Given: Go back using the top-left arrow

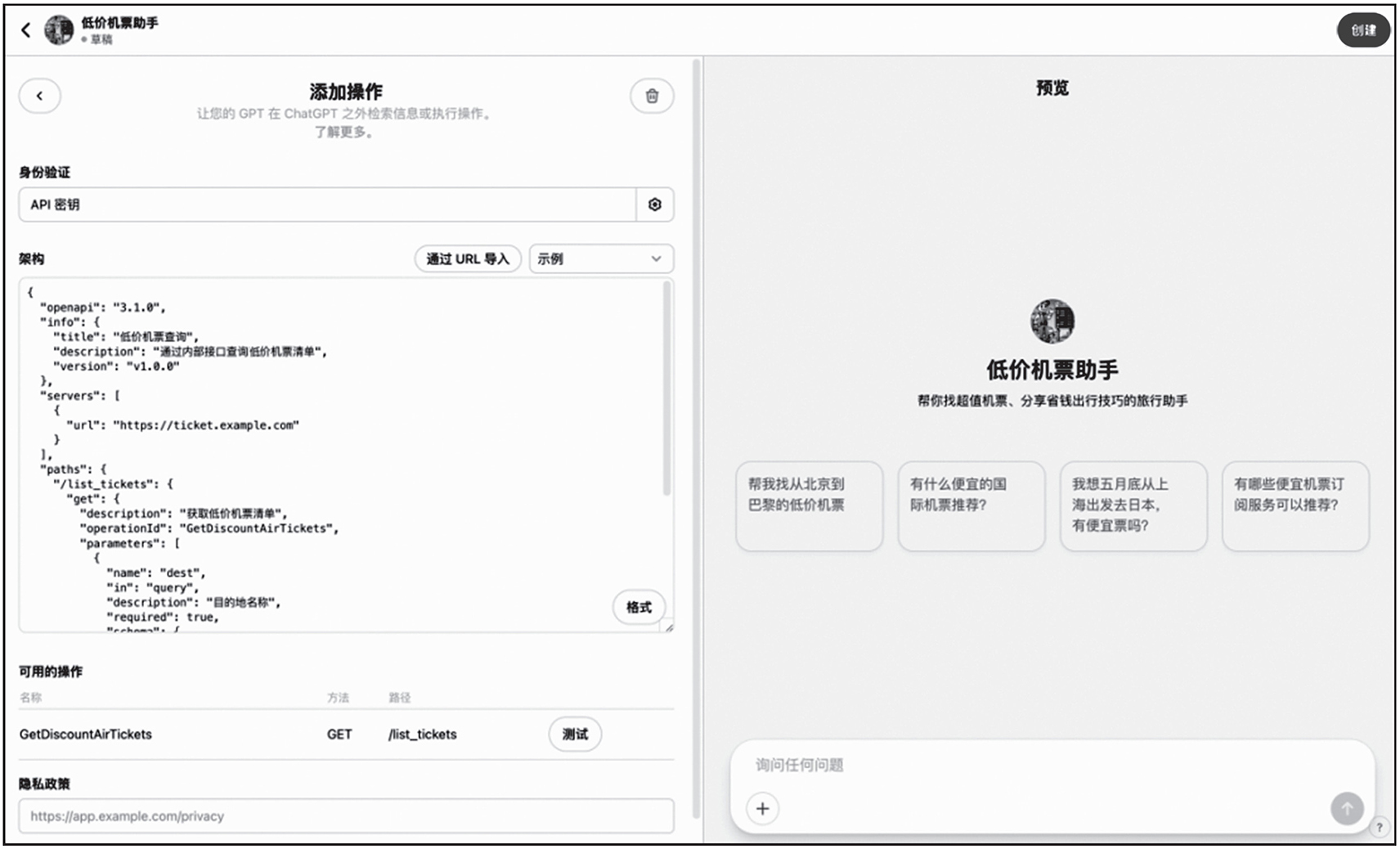Looking at the screenshot, I should [25, 30].
